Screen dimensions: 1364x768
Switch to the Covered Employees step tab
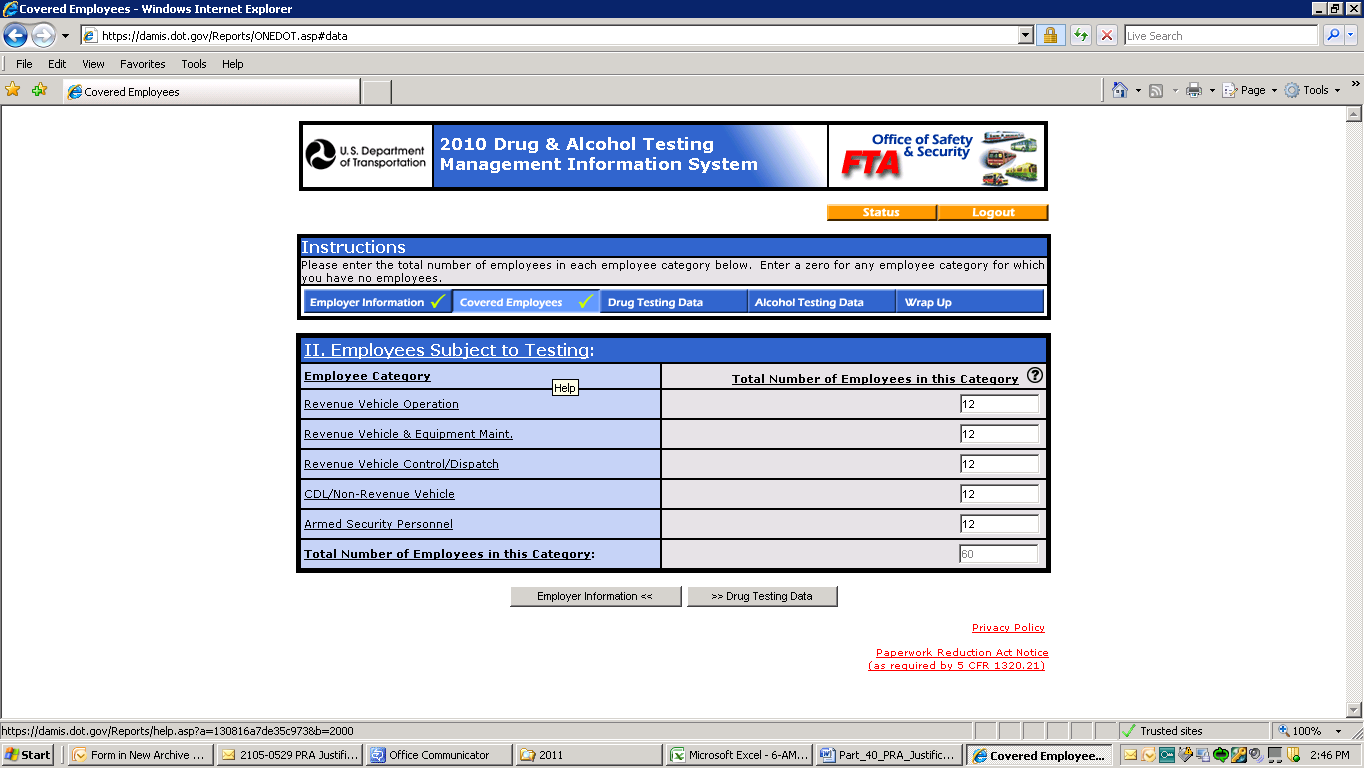(526, 302)
